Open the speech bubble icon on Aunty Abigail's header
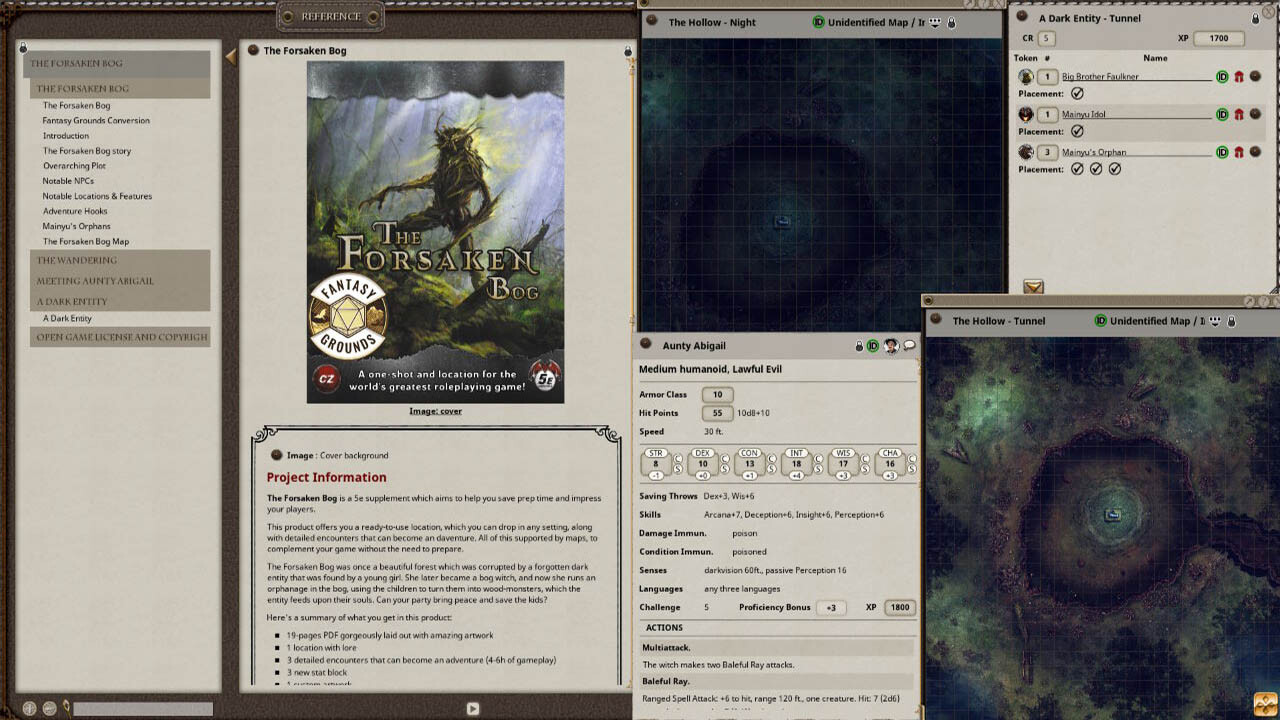 [x=907, y=345]
